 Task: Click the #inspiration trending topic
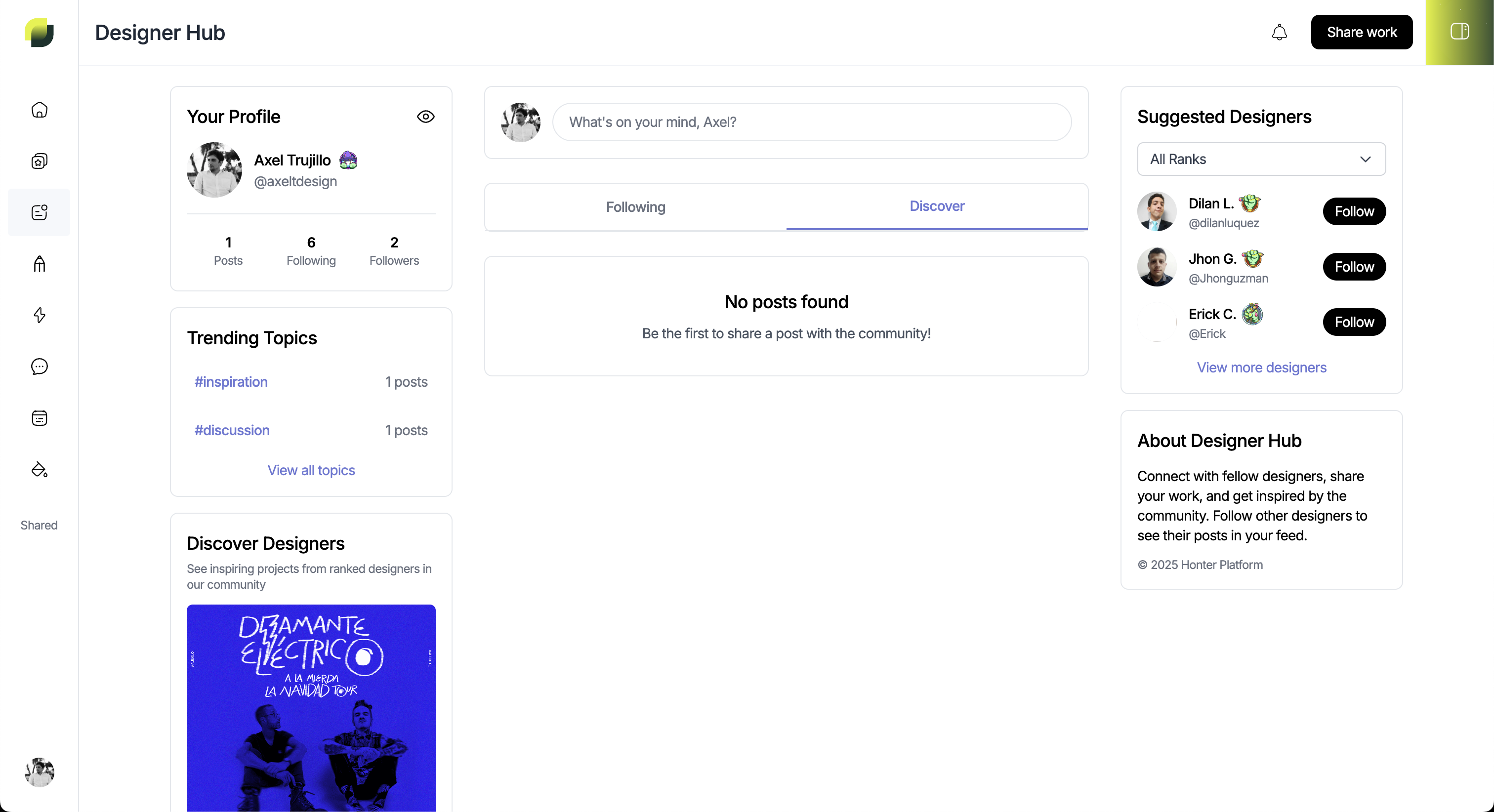[231, 382]
